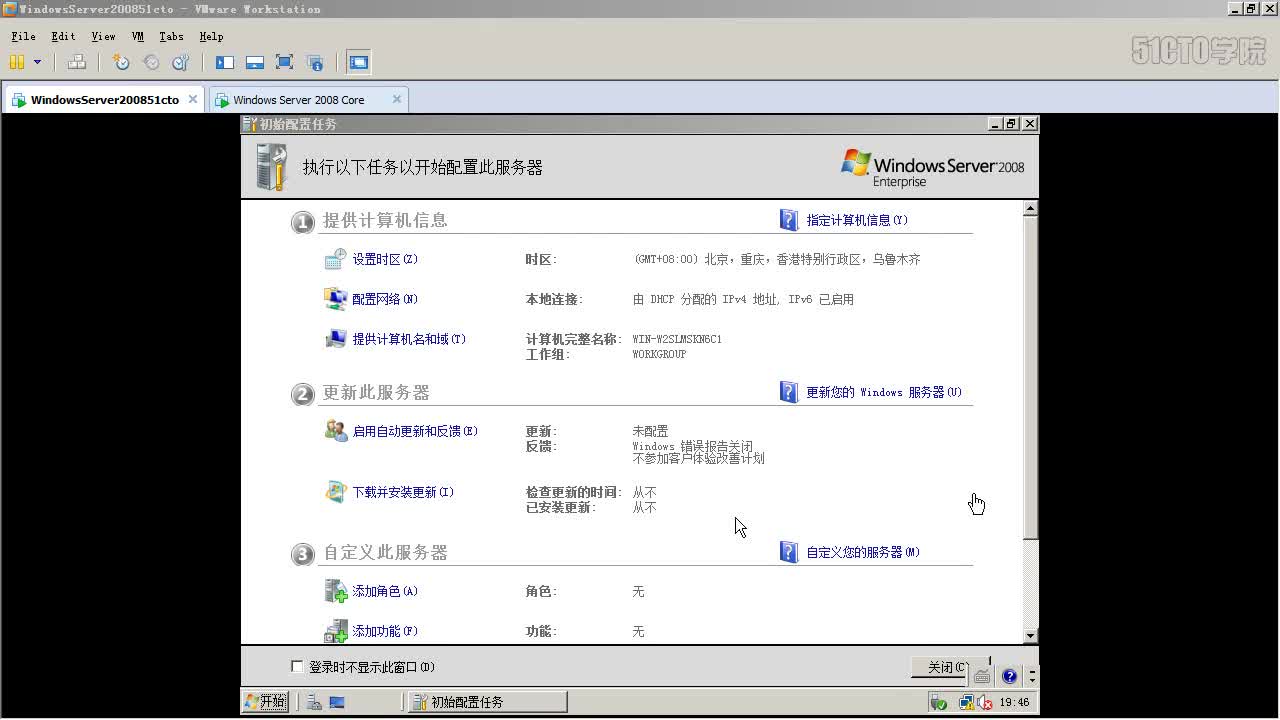The width and height of the screenshot is (1280, 720).
Task: Click the 开始 Start button
Action: click(x=266, y=702)
